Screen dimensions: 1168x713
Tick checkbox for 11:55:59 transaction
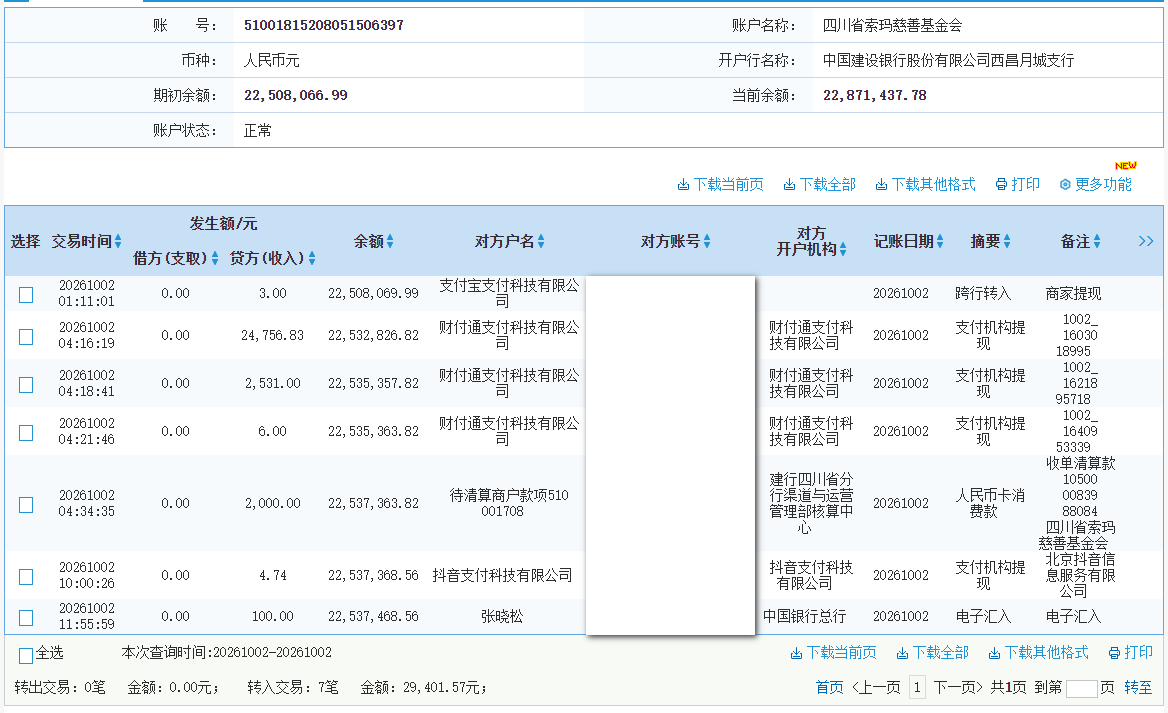[26, 618]
